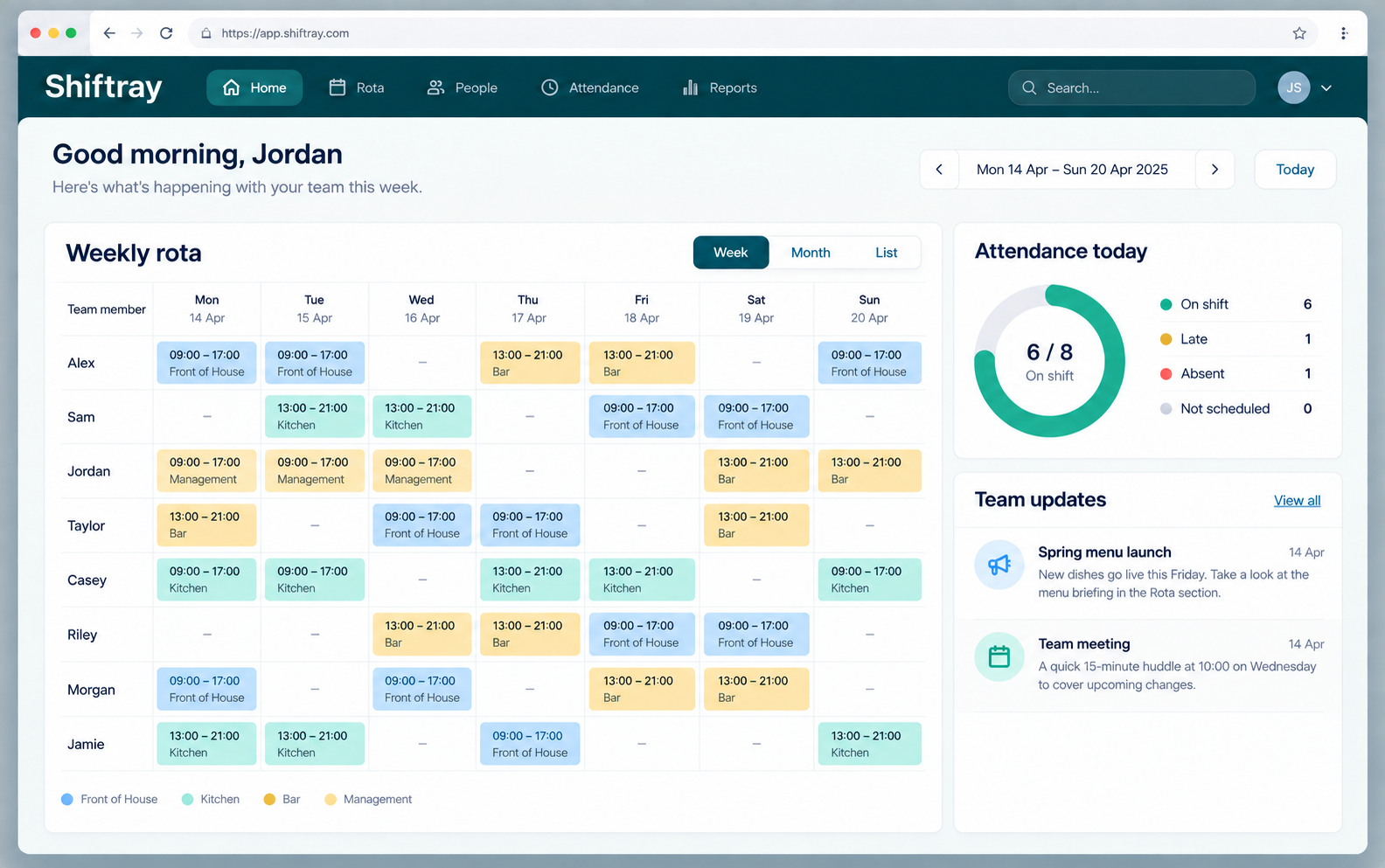Click the Weekly rota heading
1385x868 pixels.
point(134,253)
